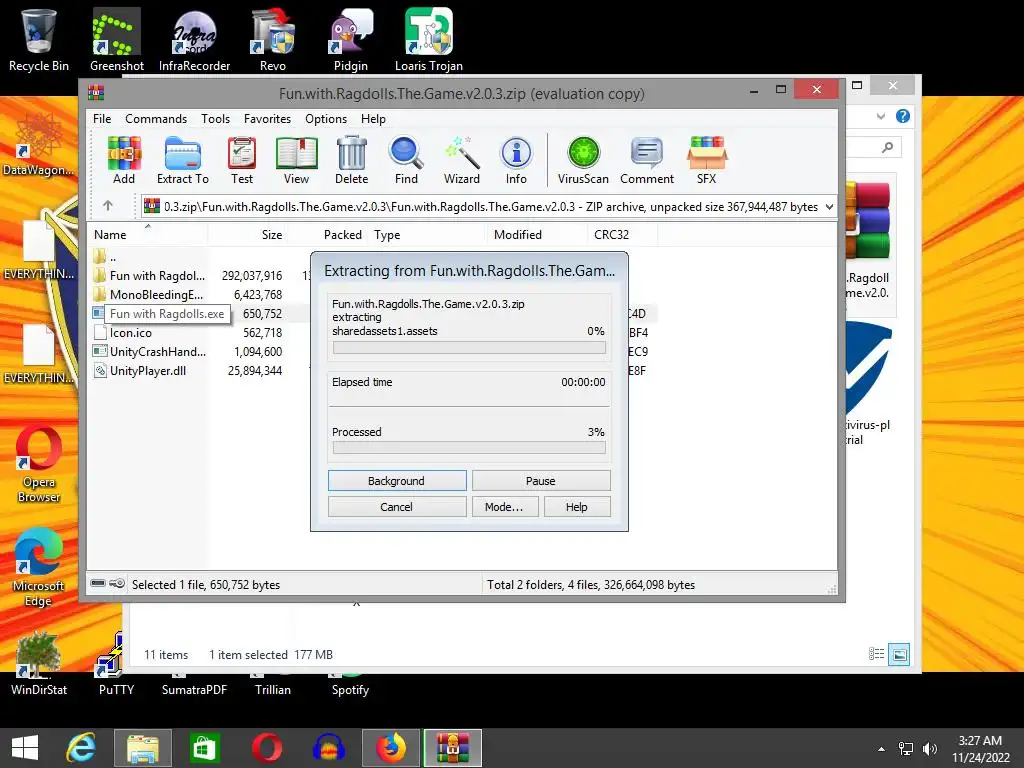This screenshot has width=1024, height=768.
Task: Expand the Explorer ribbon chevron
Action: (881, 116)
